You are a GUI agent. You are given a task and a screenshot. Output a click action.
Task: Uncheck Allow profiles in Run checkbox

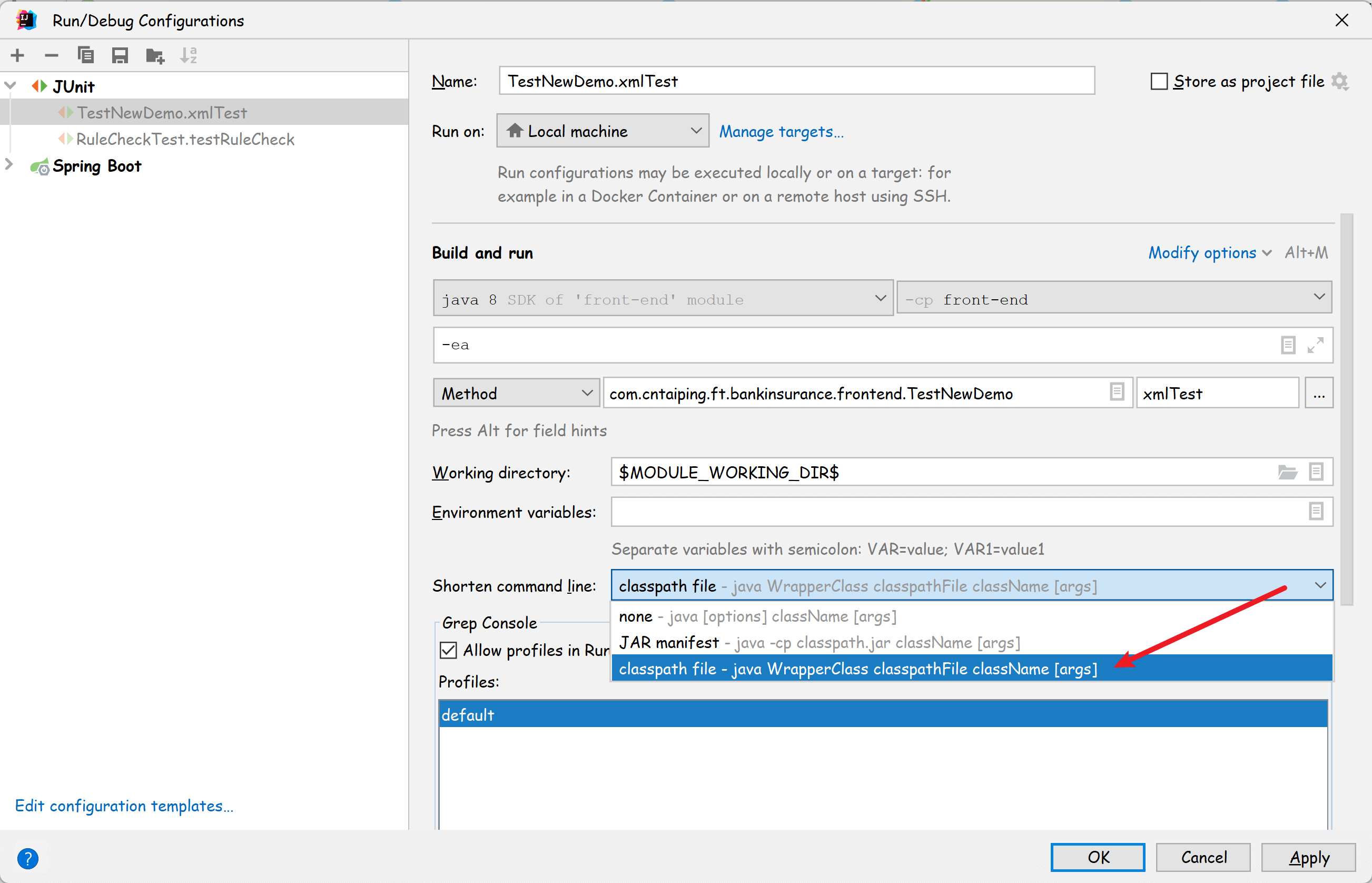[448, 650]
